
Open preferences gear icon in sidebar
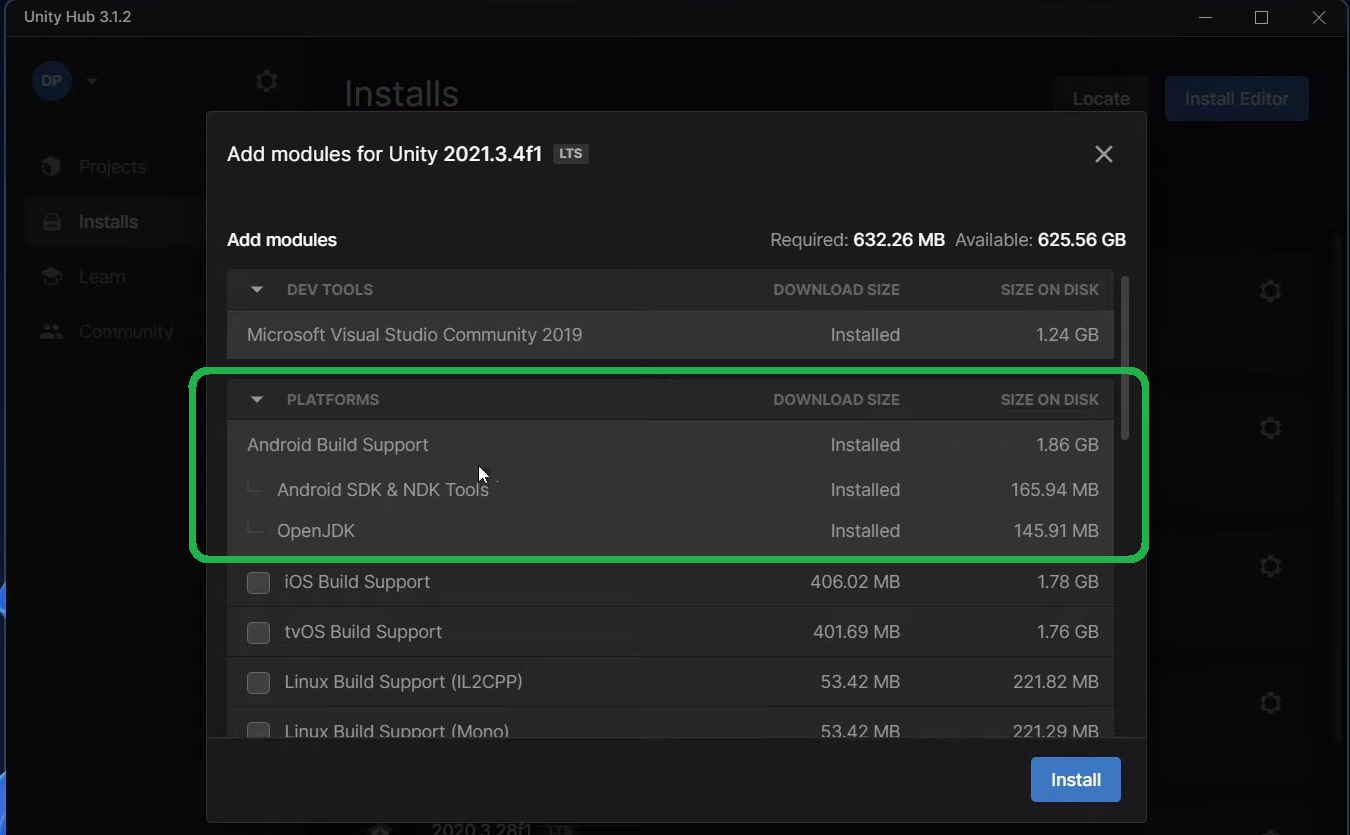click(x=266, y=81)
